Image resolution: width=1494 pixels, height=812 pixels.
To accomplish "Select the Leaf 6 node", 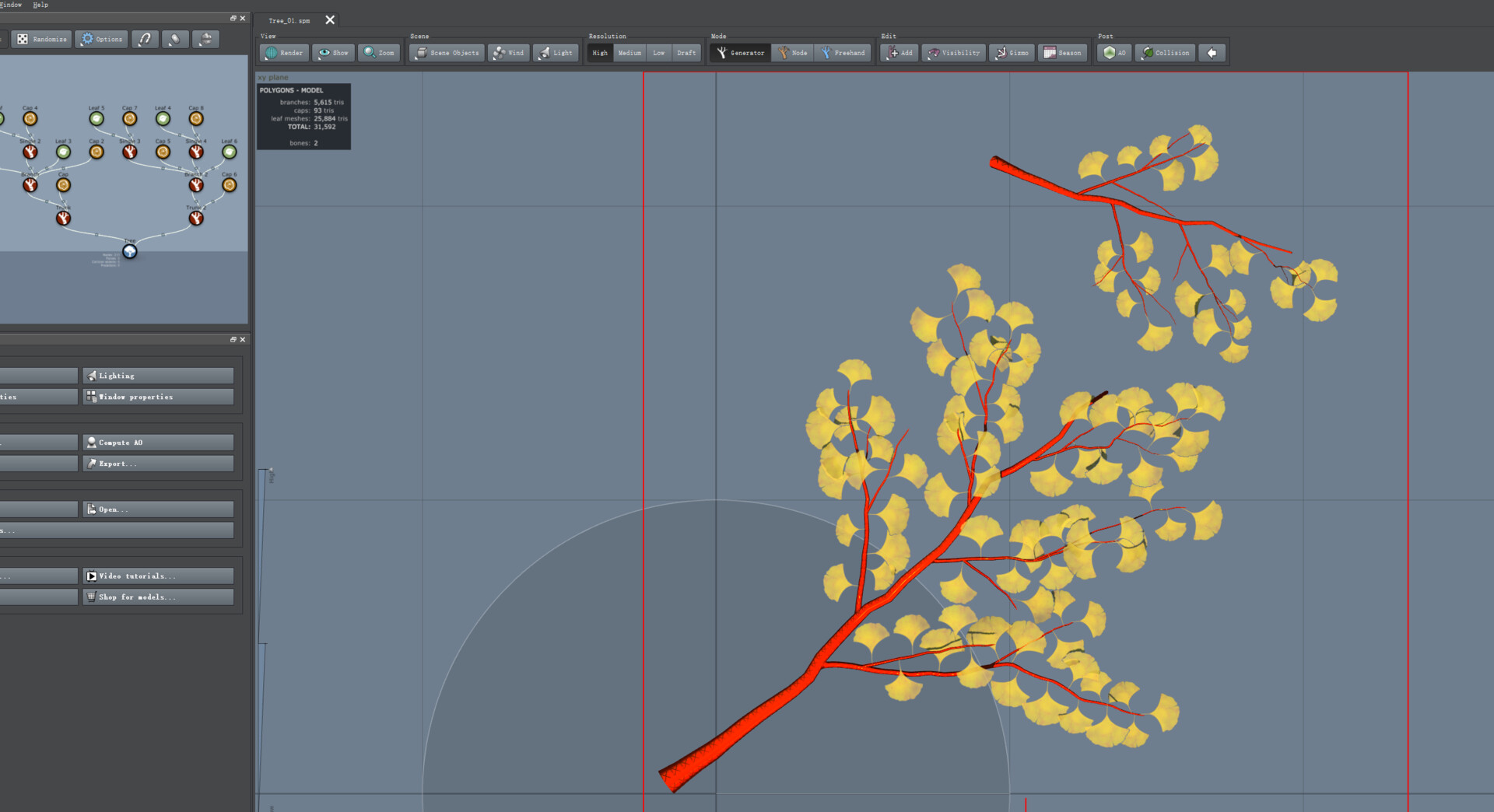I will pyautogui.click(x=230, y=152).
